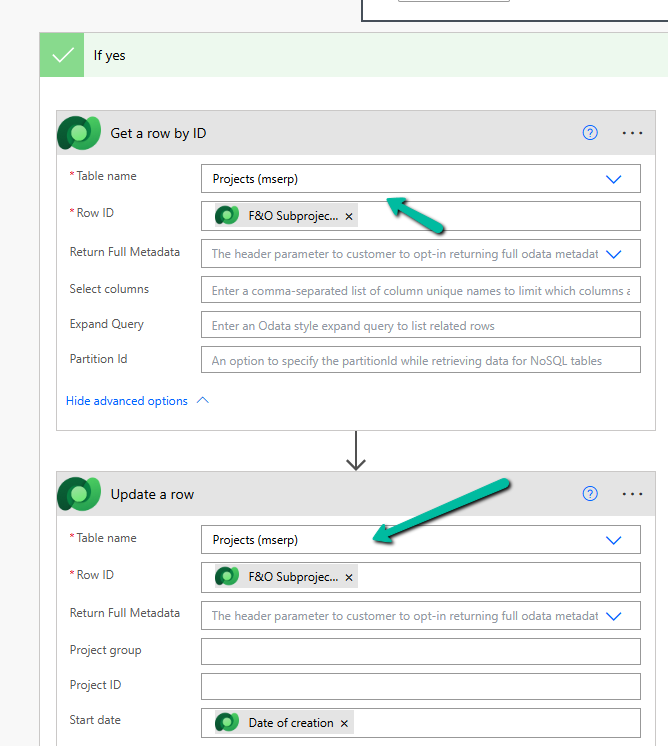Click the chevron next to Hide advanced options
This screenshot has width=668, height=746.
(x=203, y=400)
